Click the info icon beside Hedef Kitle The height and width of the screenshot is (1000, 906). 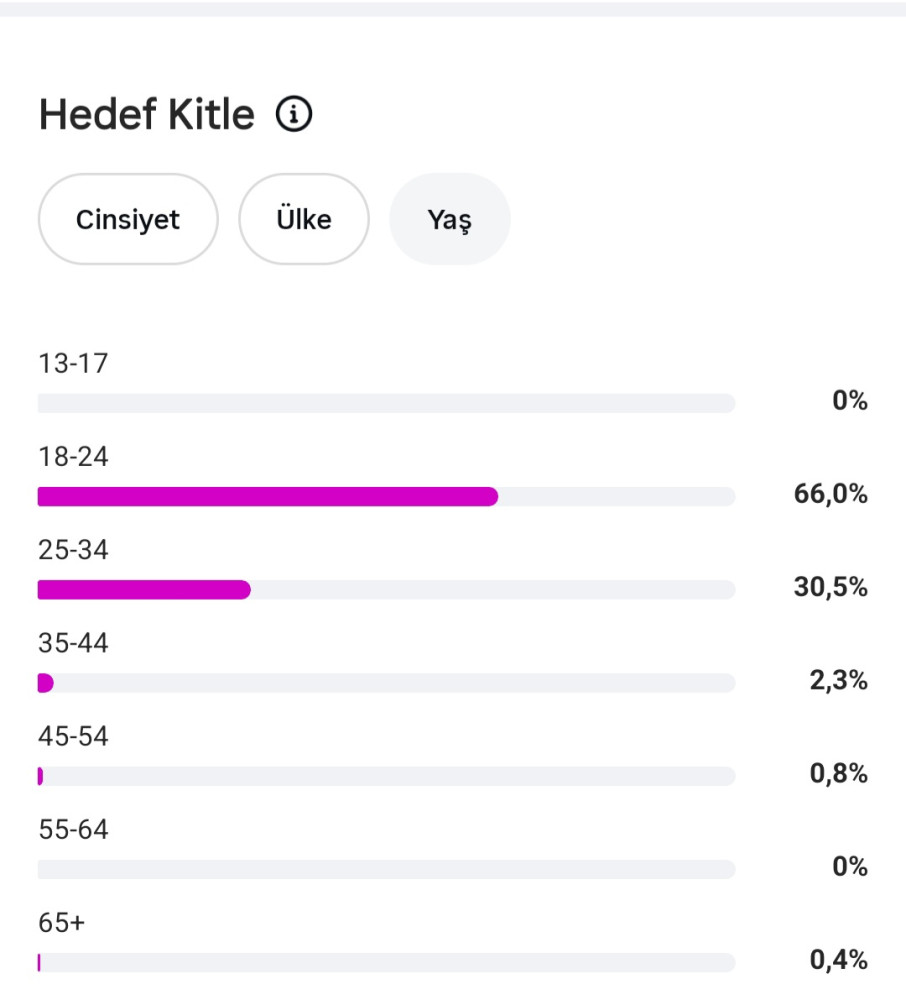pyautogui.click(x=293, y=114)
